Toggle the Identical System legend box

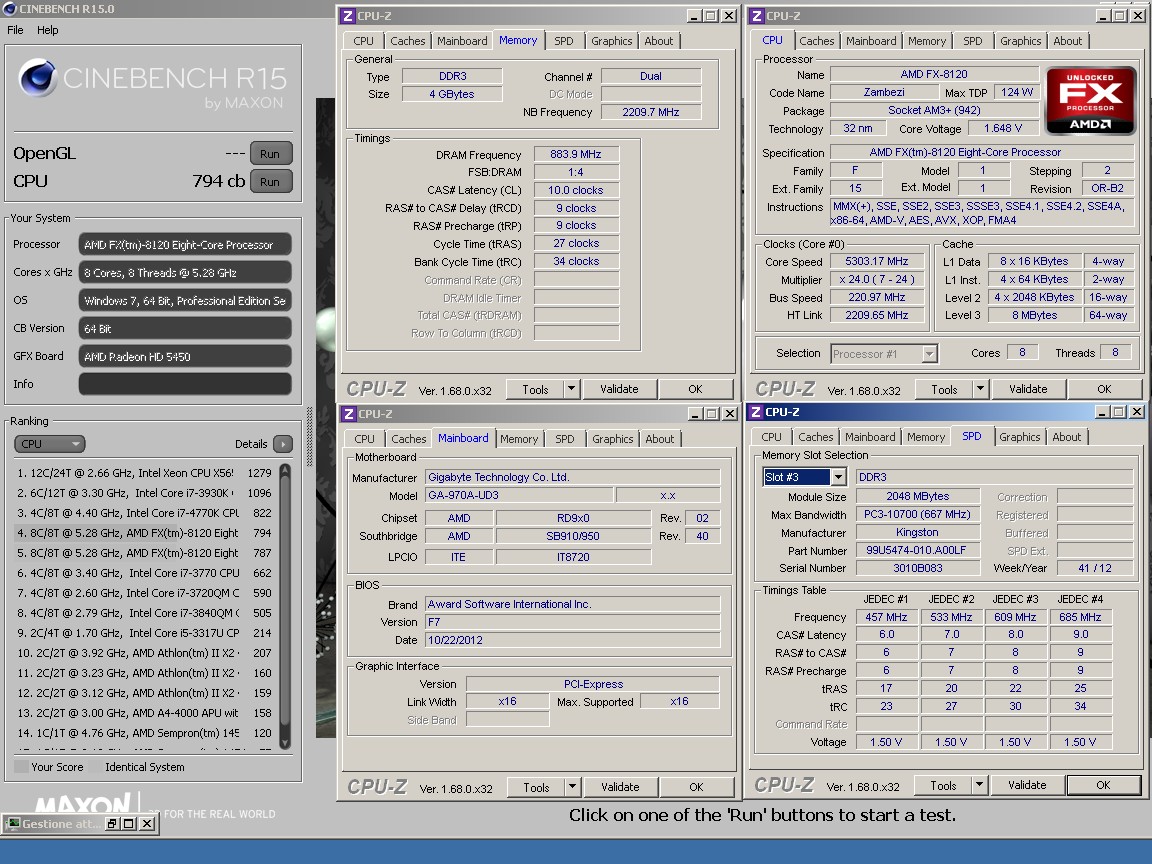(x=96, y=767)
